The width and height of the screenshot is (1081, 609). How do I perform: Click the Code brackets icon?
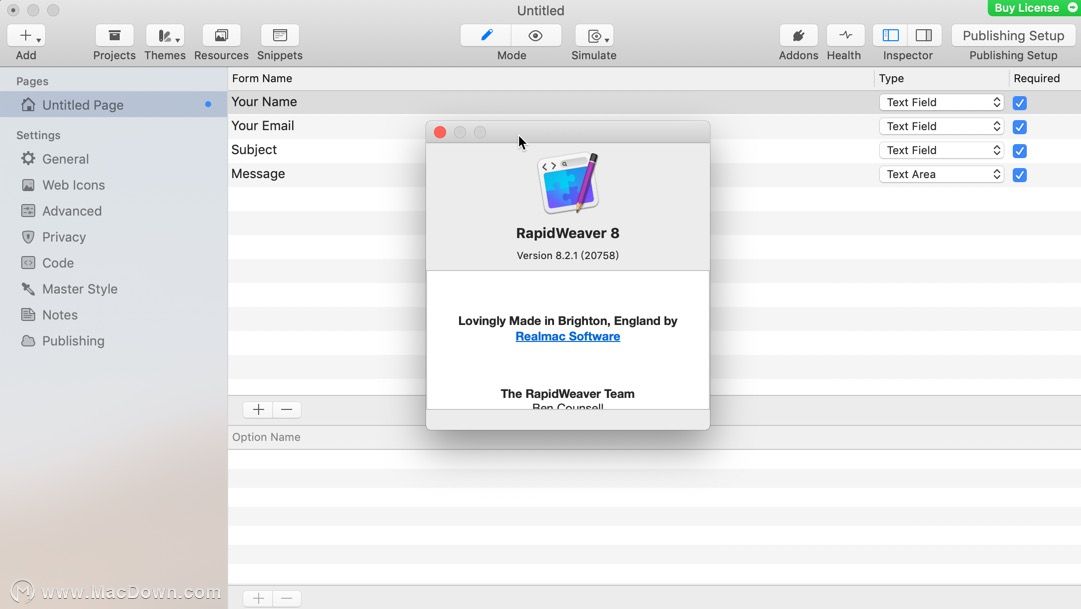tap(28, 263)
